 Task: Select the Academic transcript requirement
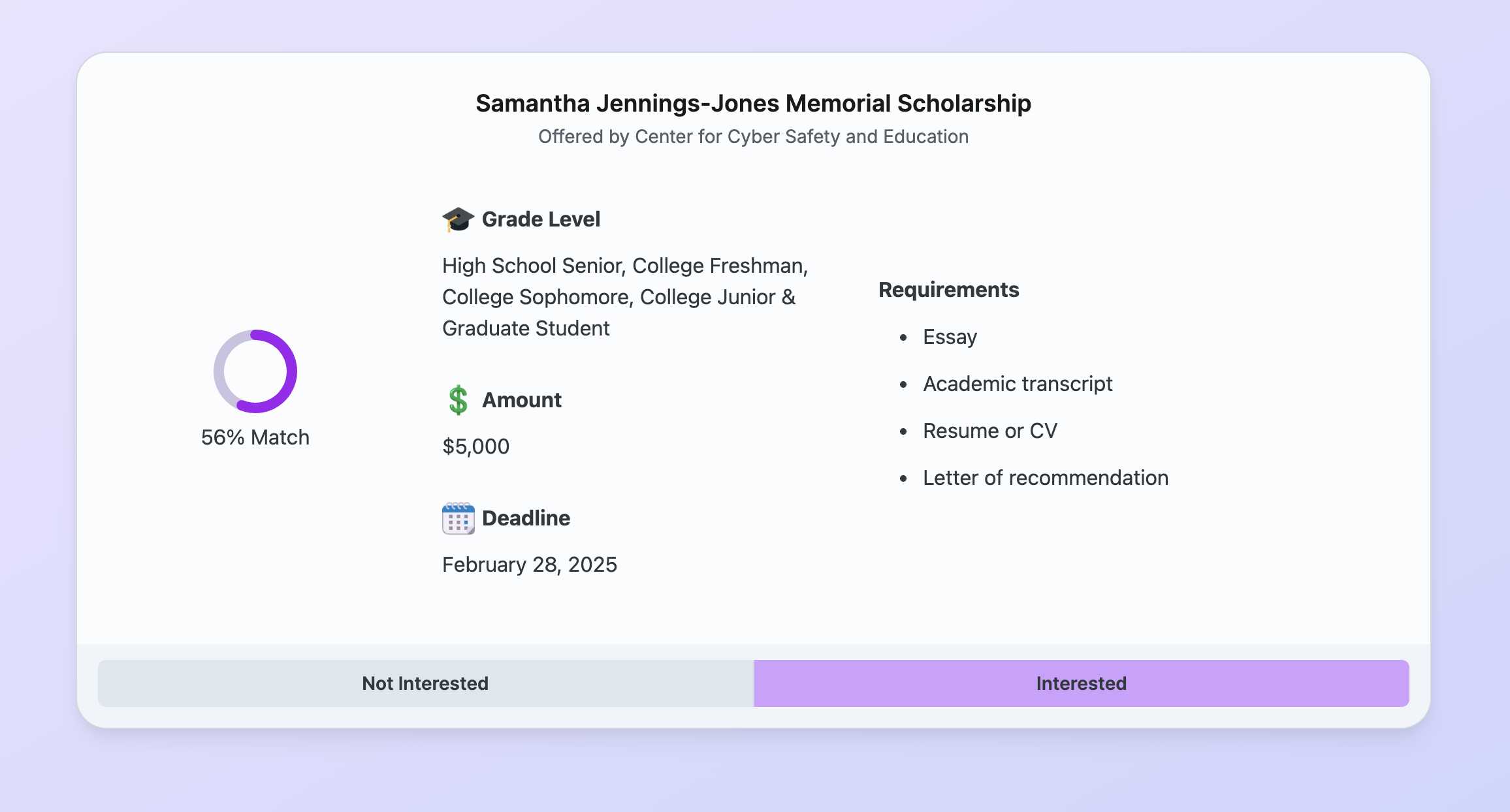pyautogui.click(x=1017, y=384)
